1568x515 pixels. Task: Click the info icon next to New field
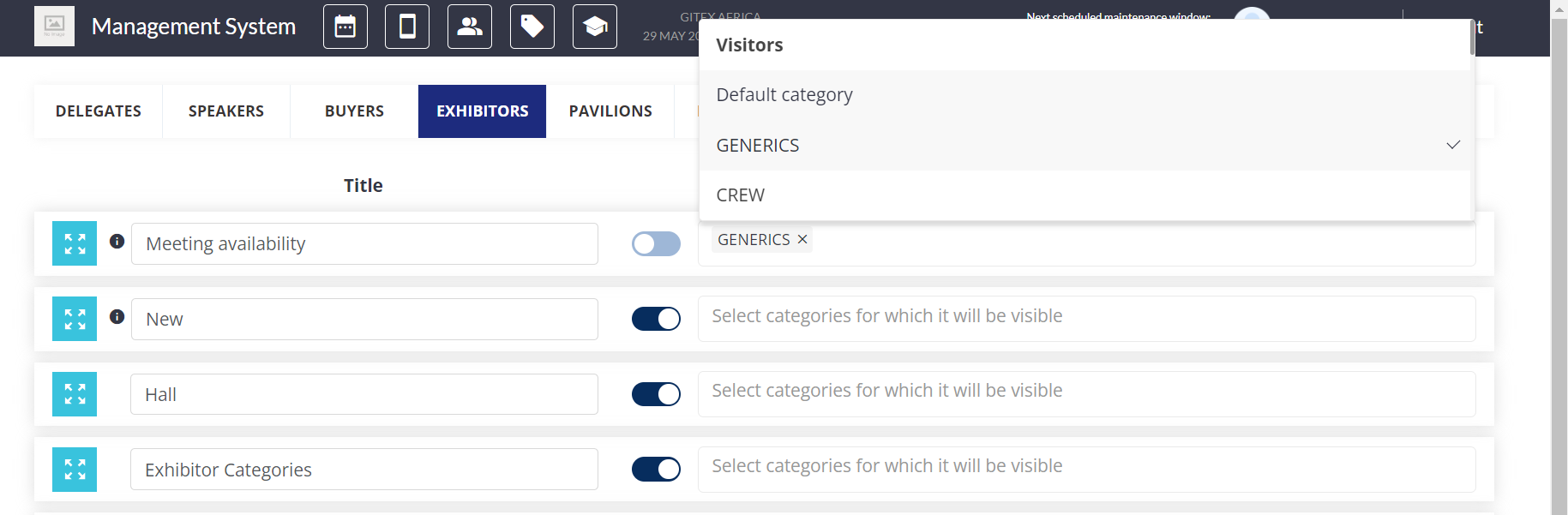pyautogui.click(x=117, y=317)
